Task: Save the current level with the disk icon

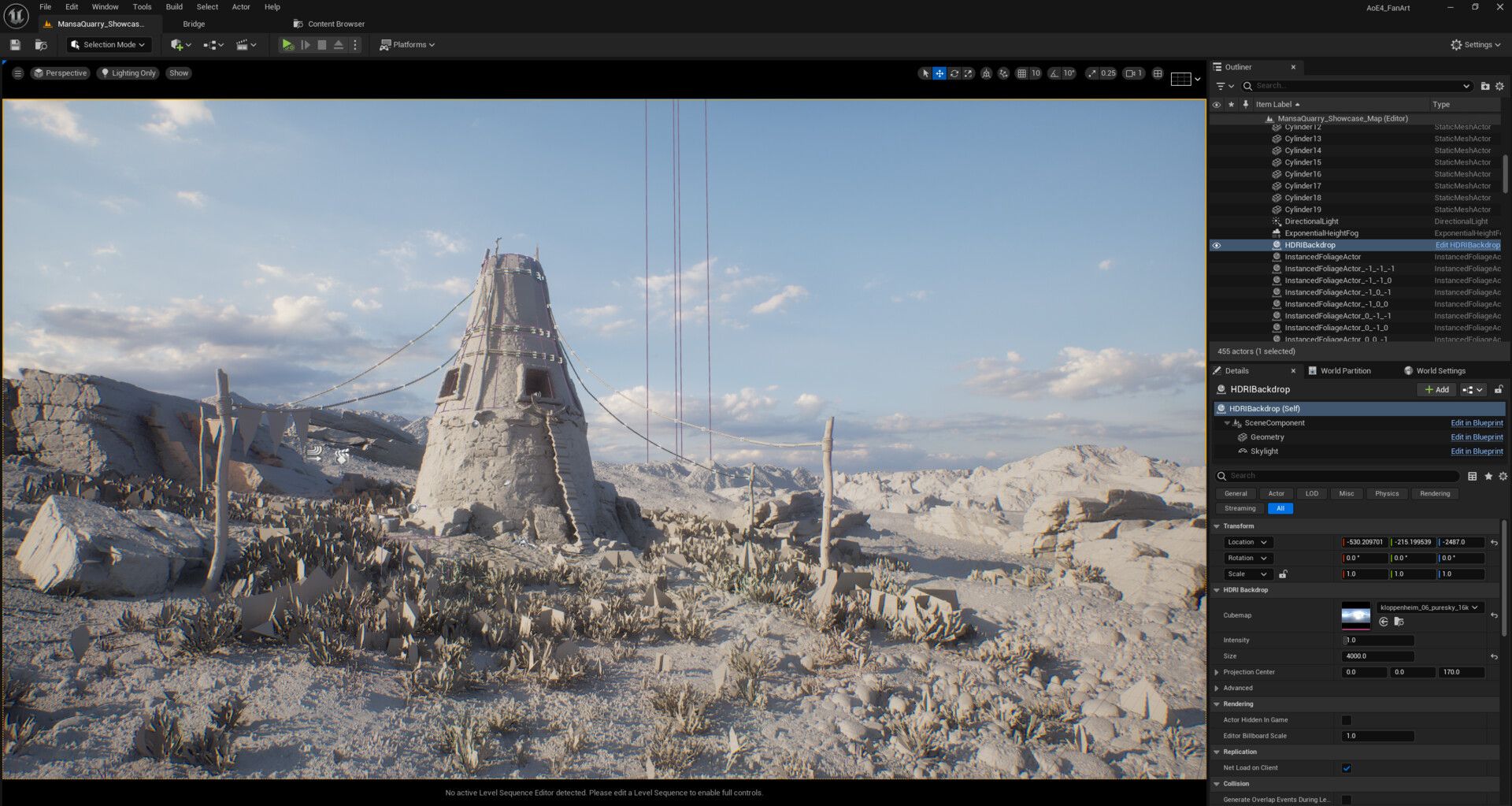Action: [x=15, y=45]
